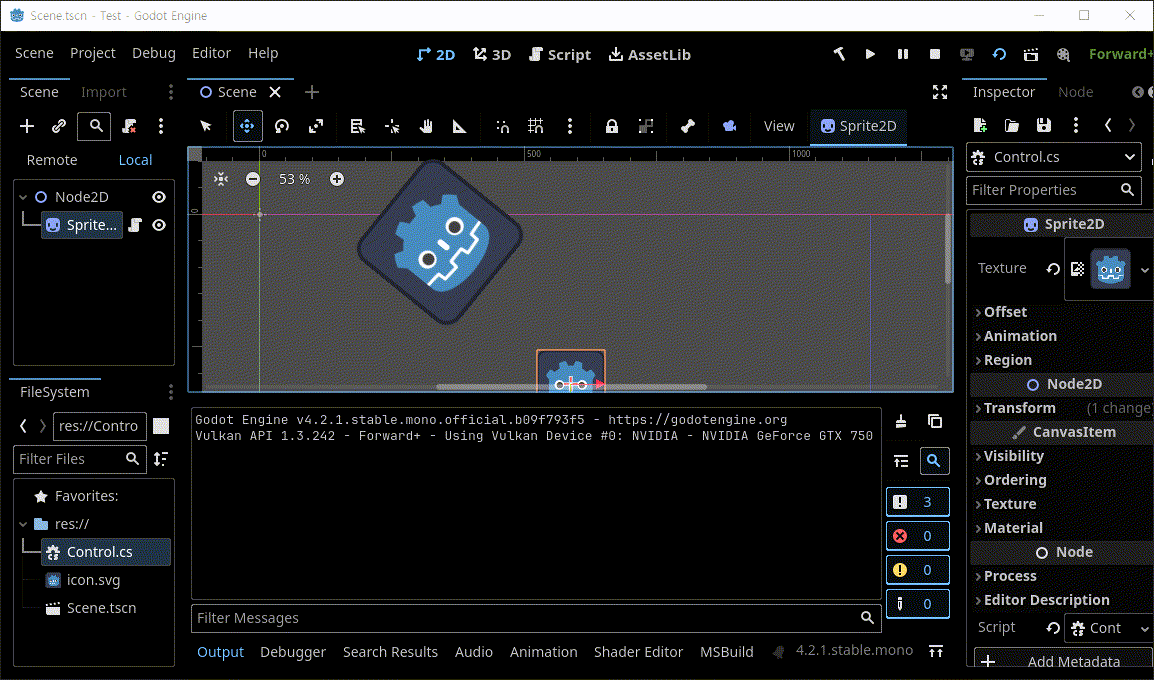Stop the running project
The height and width of the screenshot is (680, 1154).
(935, 54)
